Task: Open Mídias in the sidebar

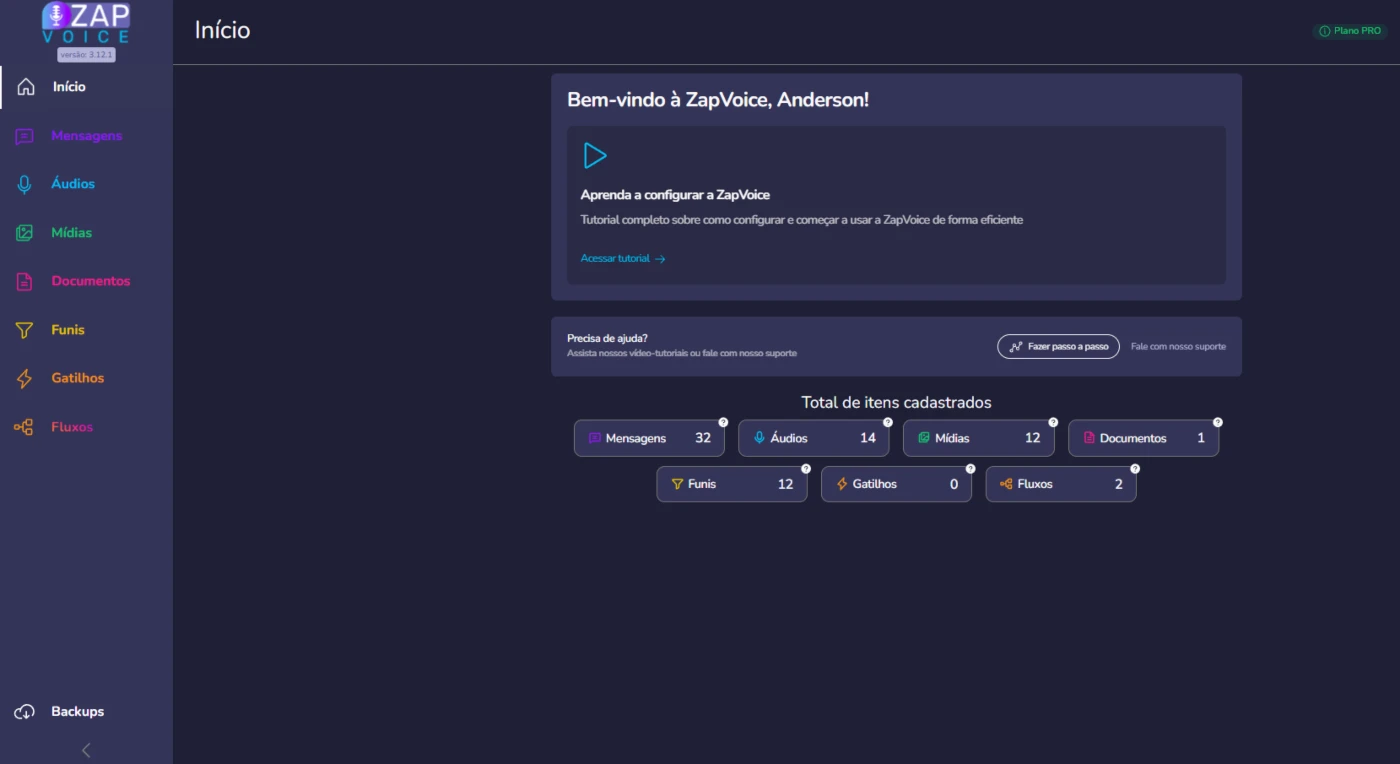Action: 86,233
